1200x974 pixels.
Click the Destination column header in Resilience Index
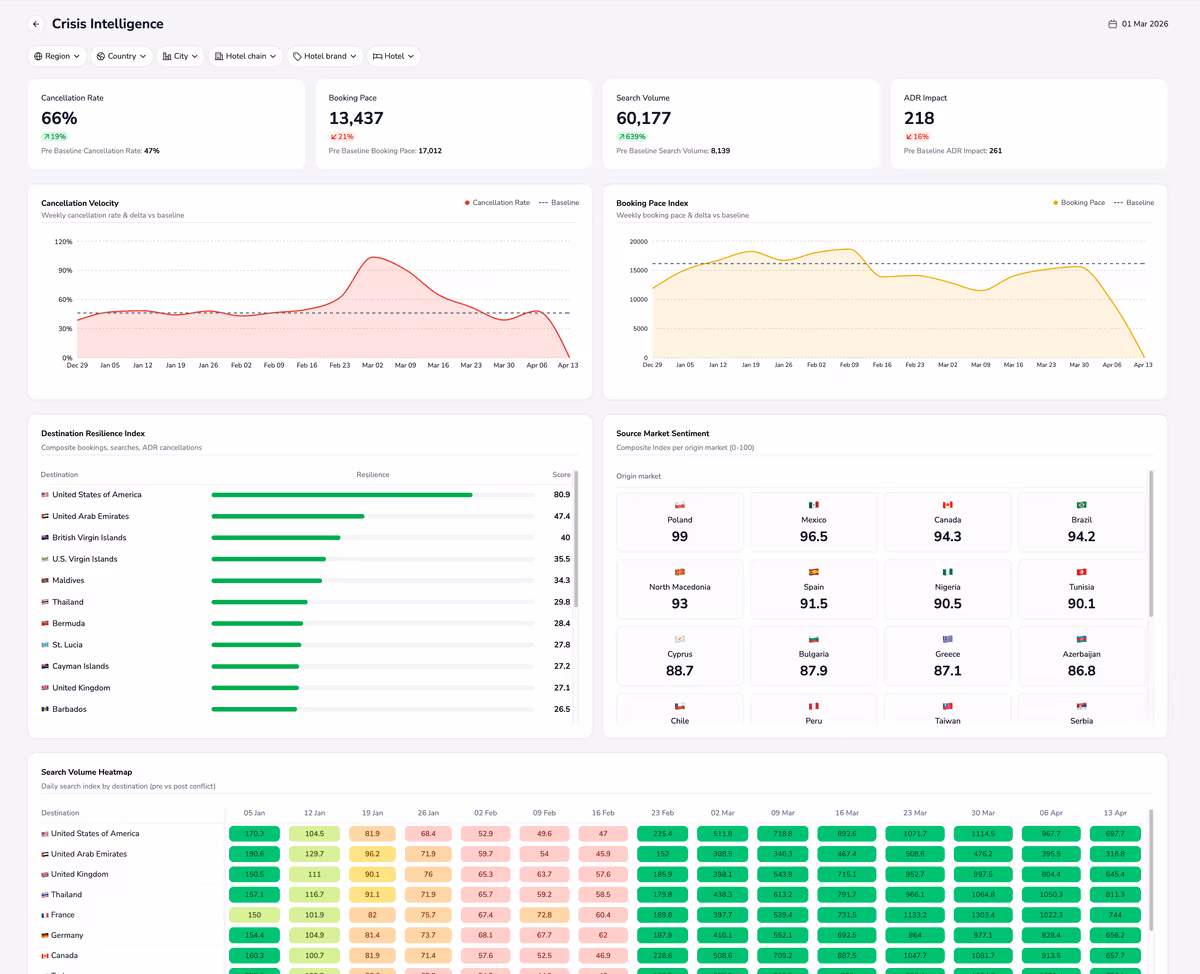(59, 475)
